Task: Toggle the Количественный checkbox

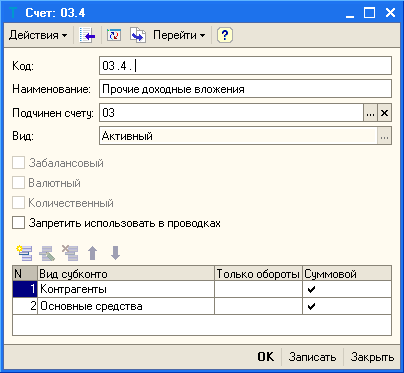Action: coord(18,203)
